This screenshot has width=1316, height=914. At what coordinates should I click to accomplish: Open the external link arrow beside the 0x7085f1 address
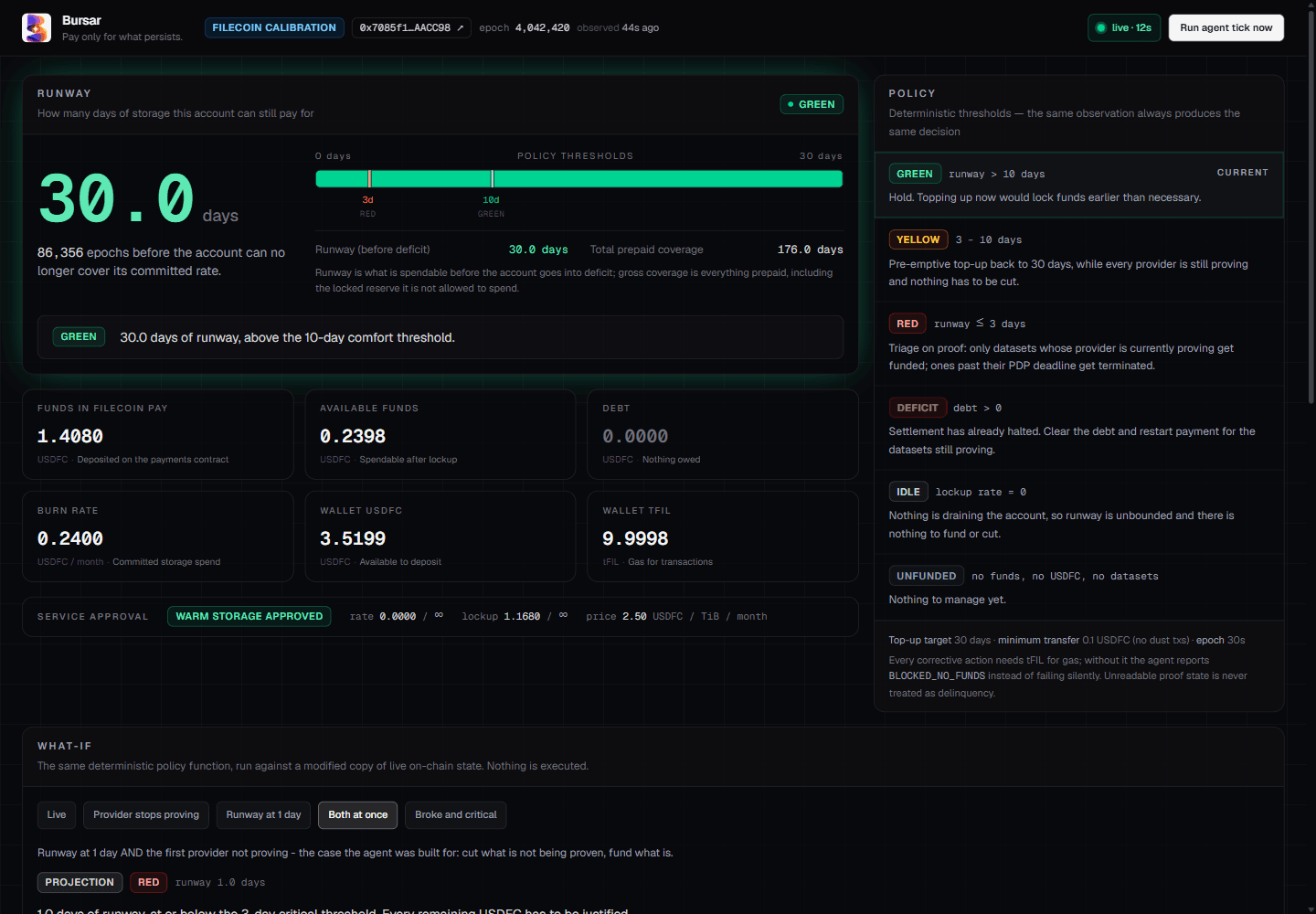[x=461, y=28]
